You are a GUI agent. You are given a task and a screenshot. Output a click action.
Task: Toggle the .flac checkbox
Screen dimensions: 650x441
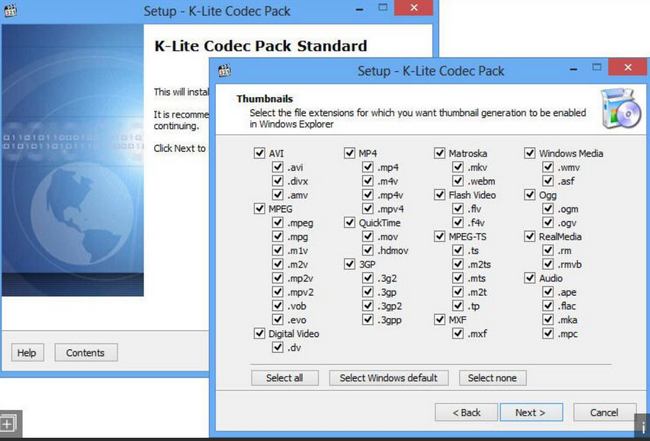[x=548, y=306]
